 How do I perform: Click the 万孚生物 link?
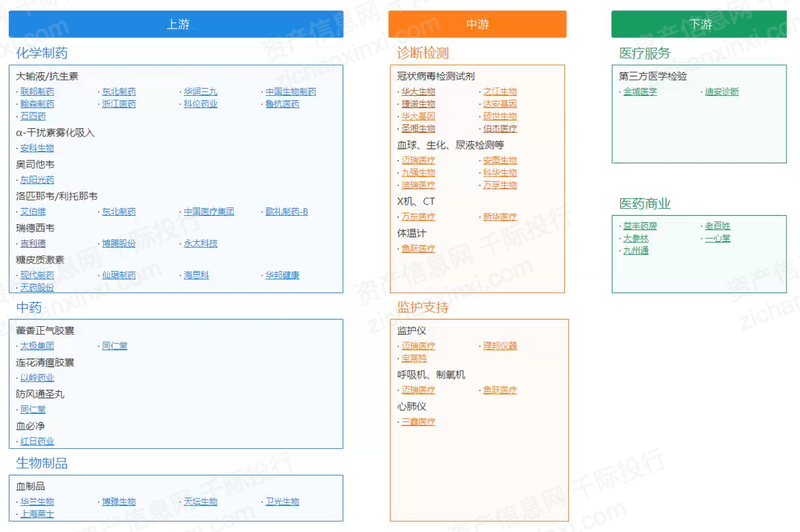tap(500, 185)
